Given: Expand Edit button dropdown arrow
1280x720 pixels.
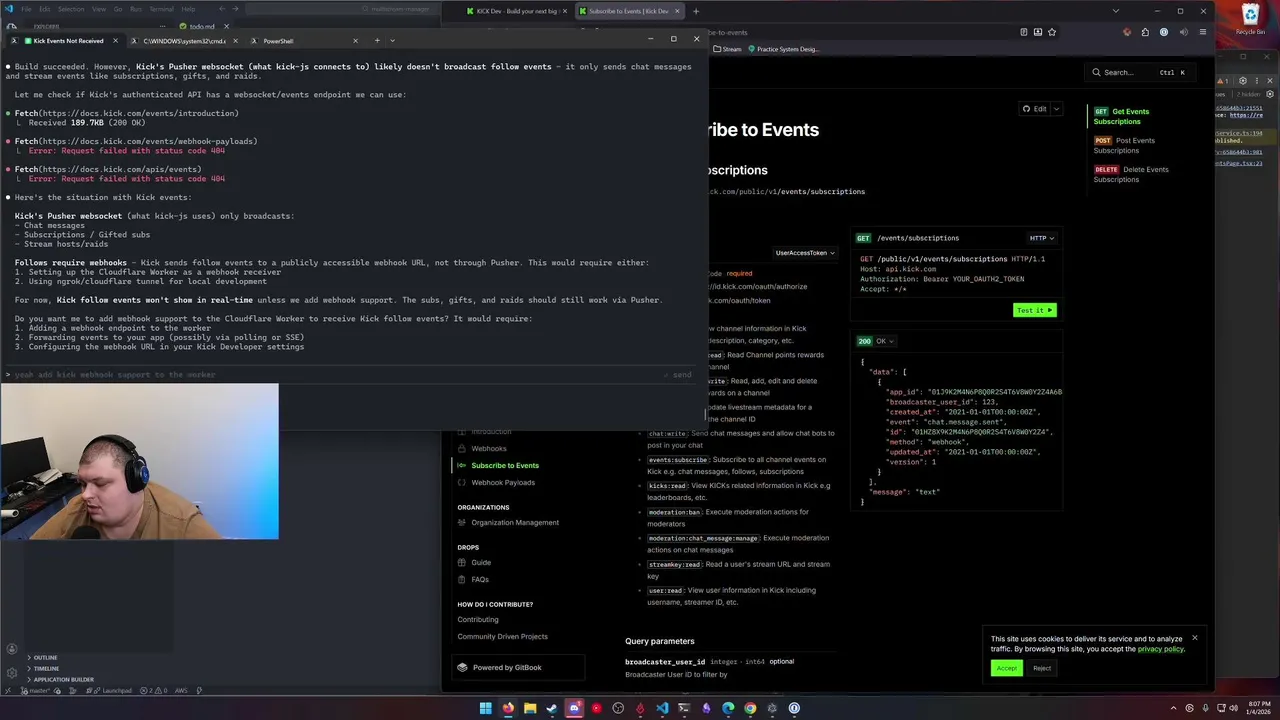Looking at the screenshot, I should click(1056, 109).
